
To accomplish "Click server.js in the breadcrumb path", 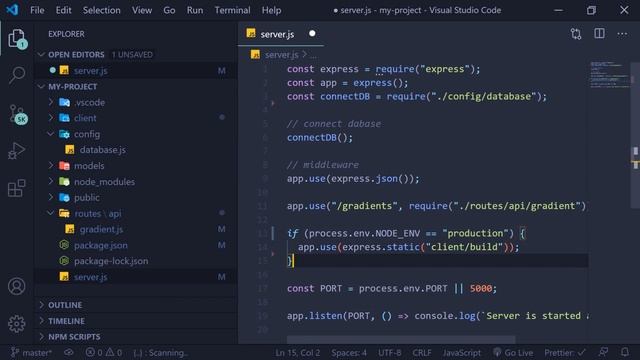I will click(282, 55).
